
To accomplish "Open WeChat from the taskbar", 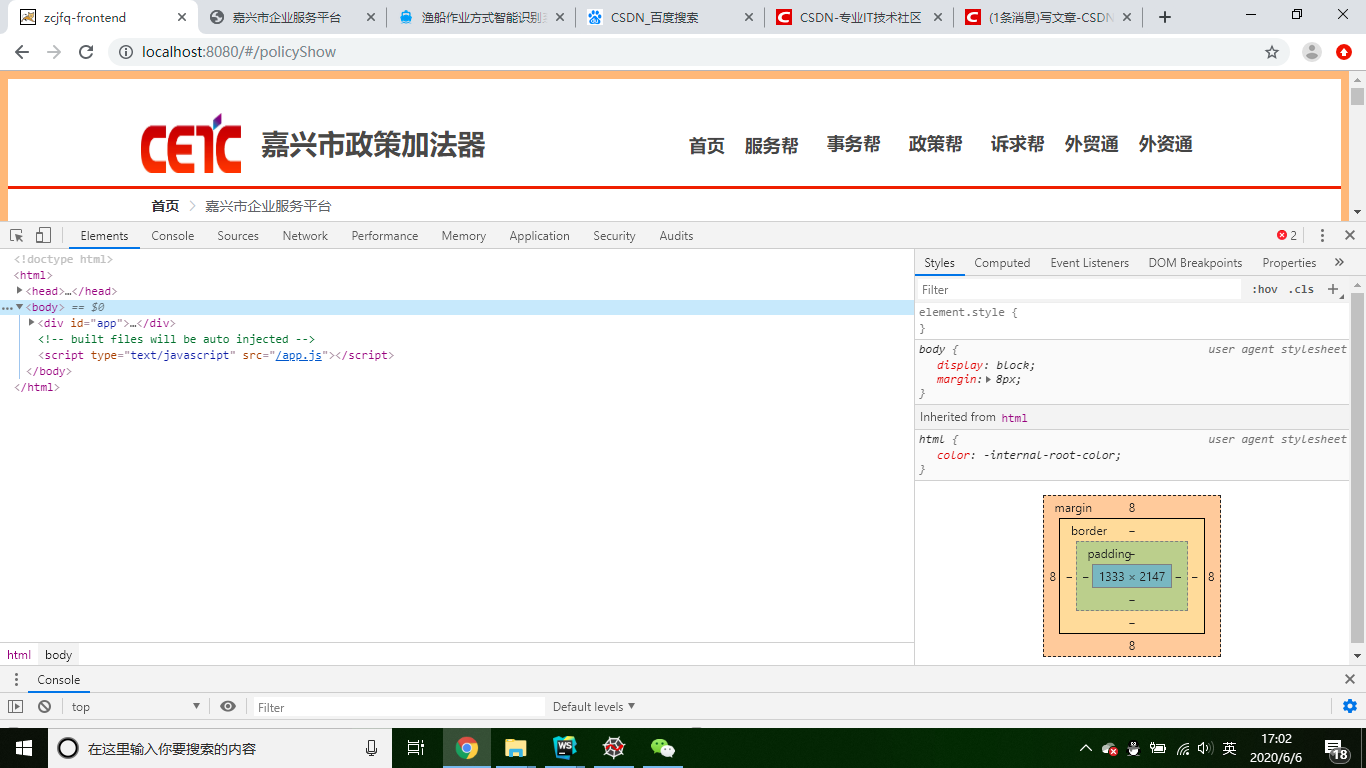I will click(x=662, y=747).
